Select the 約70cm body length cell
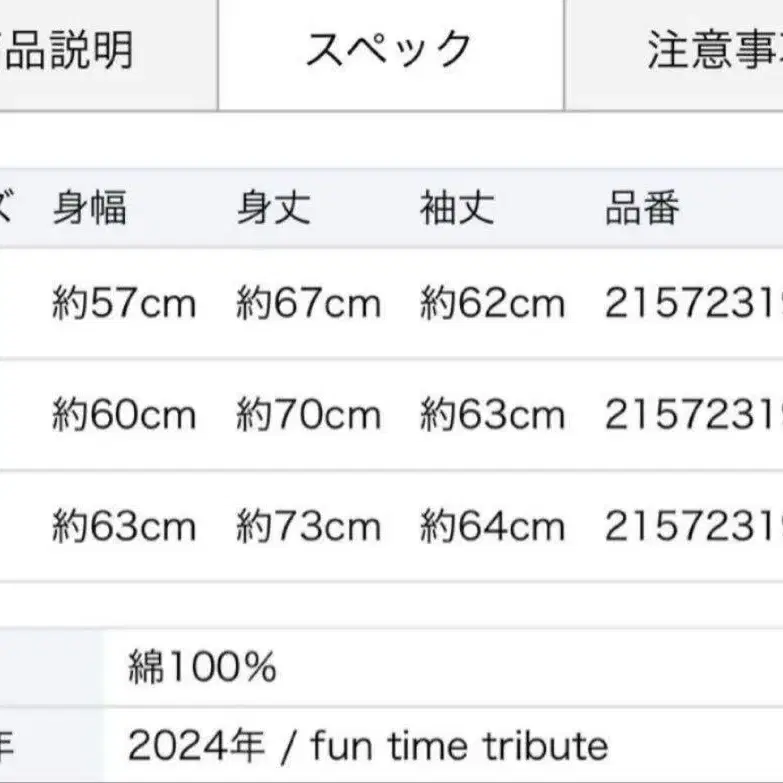Screen dimensions: 783x783 [308, 415]
